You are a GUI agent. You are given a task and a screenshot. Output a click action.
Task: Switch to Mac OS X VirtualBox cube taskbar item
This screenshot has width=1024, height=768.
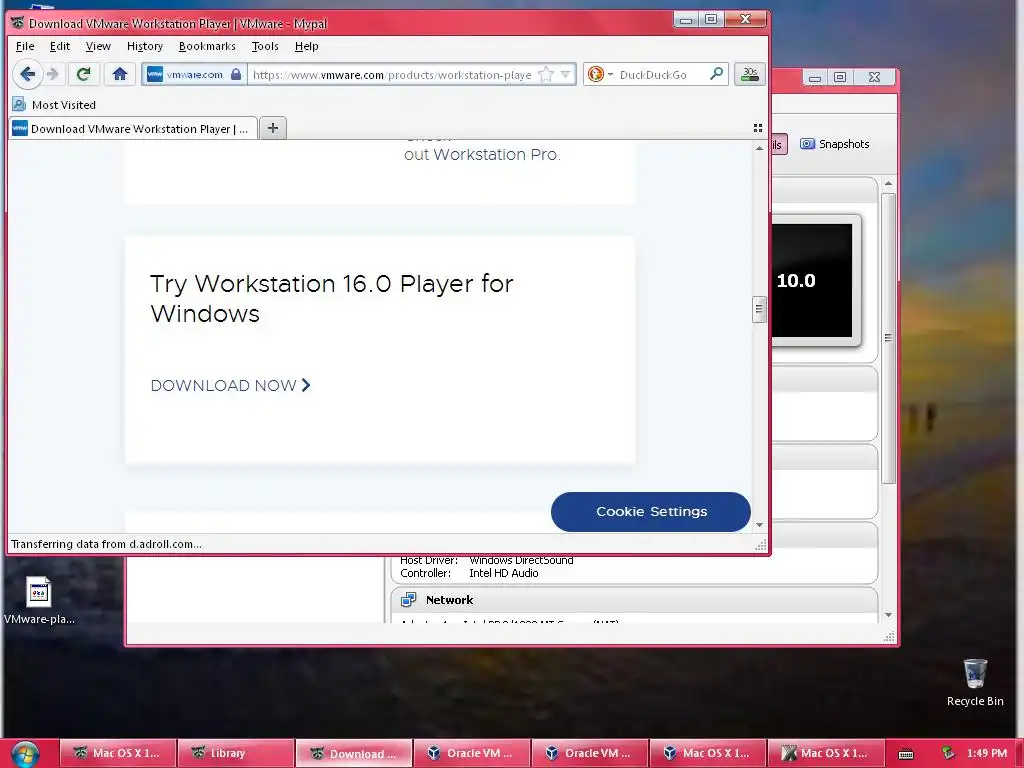(707, 753)
